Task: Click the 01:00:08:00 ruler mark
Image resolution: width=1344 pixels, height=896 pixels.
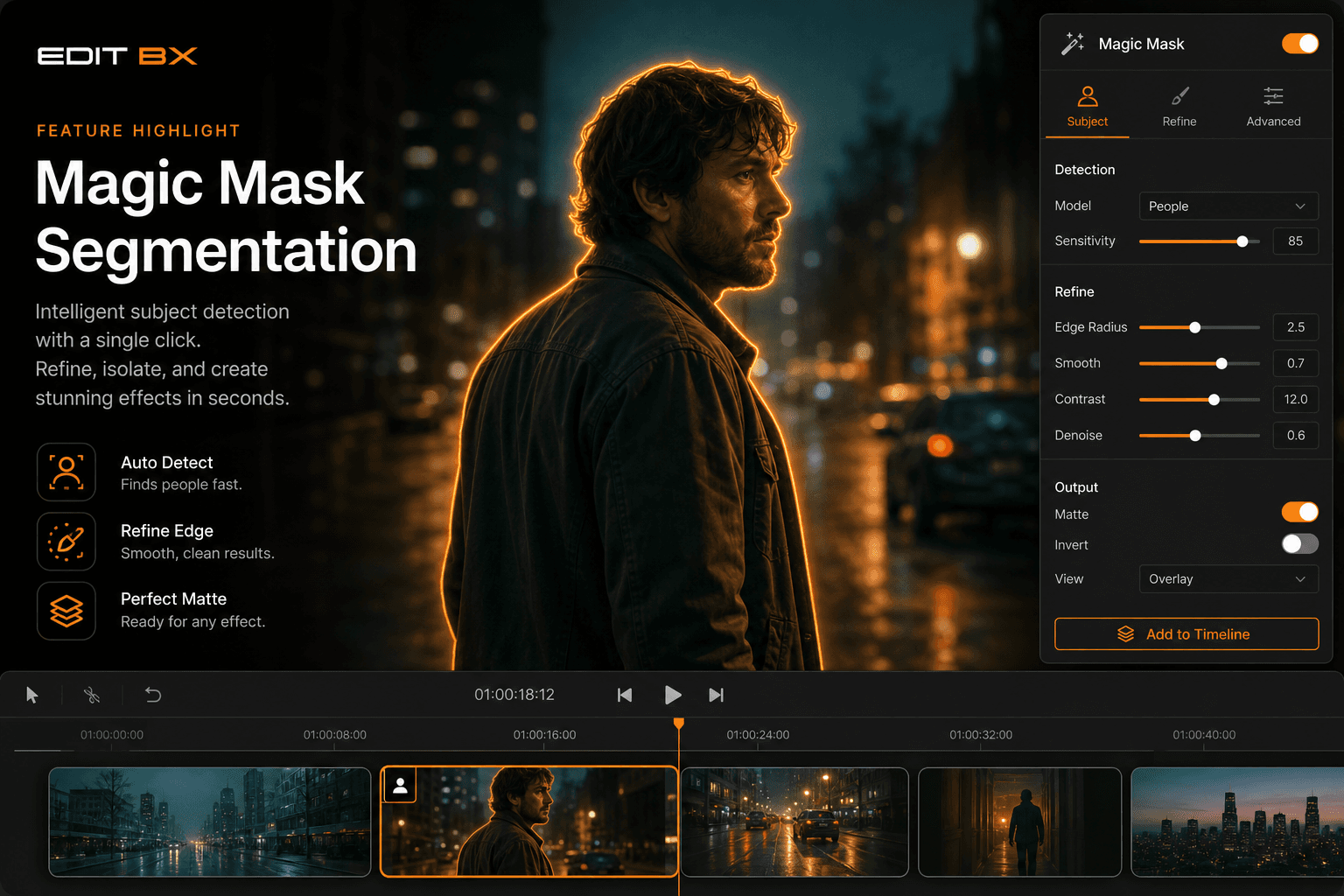Action: pyautogui.click(x=335, y=735)
